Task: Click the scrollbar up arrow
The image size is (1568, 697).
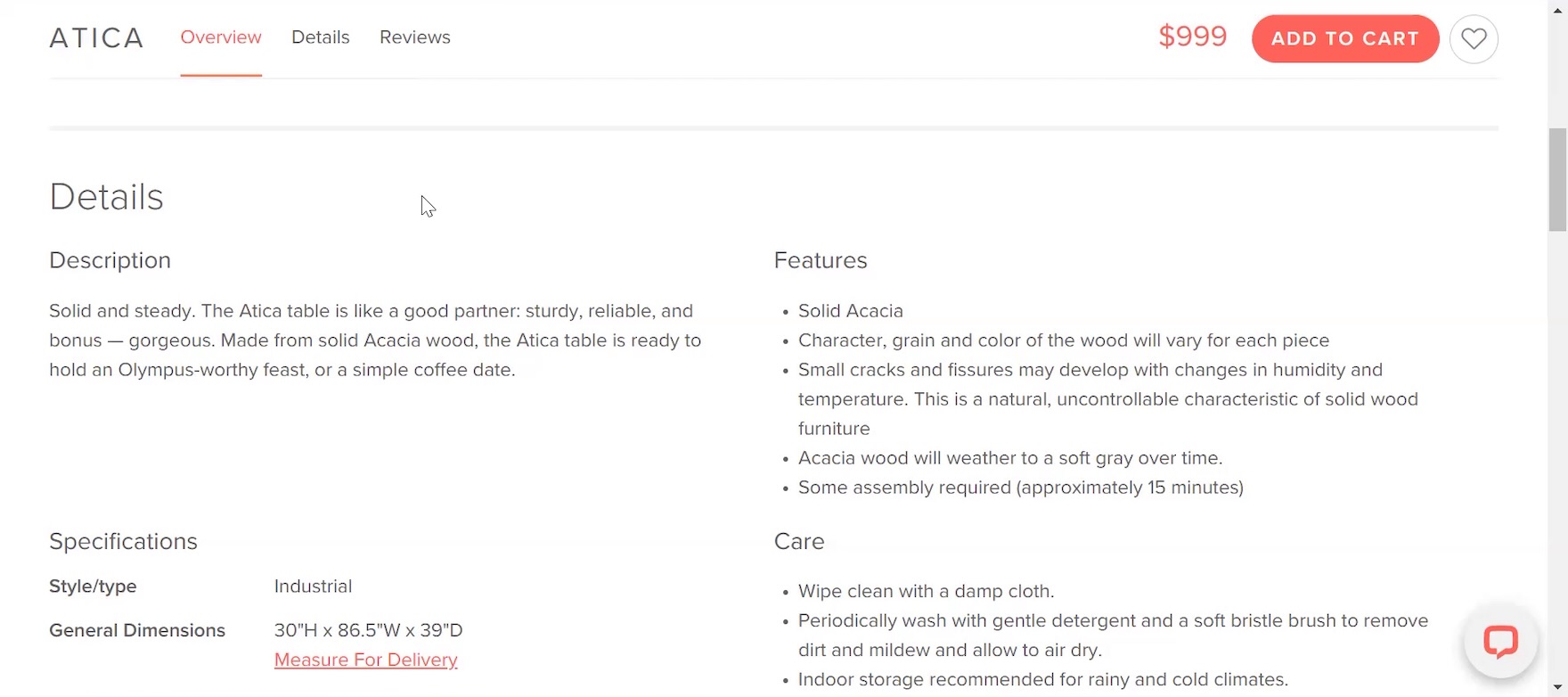Action: (x=1557, y=9)
